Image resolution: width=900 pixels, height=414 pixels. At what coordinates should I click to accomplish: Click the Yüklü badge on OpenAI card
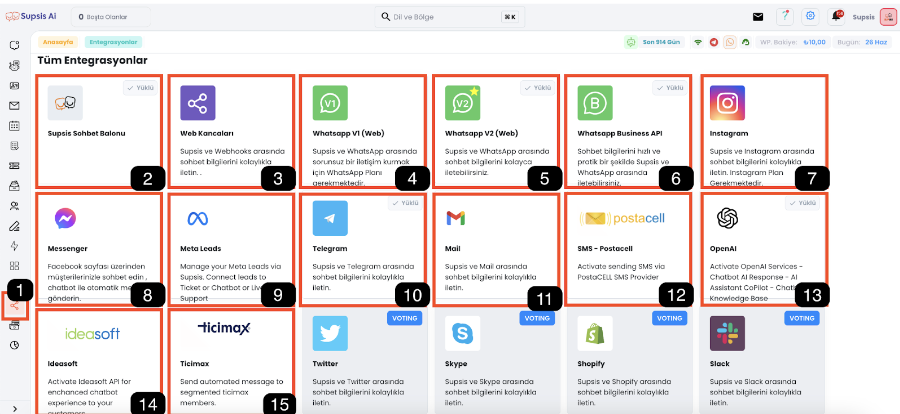(x=802, y=203)
